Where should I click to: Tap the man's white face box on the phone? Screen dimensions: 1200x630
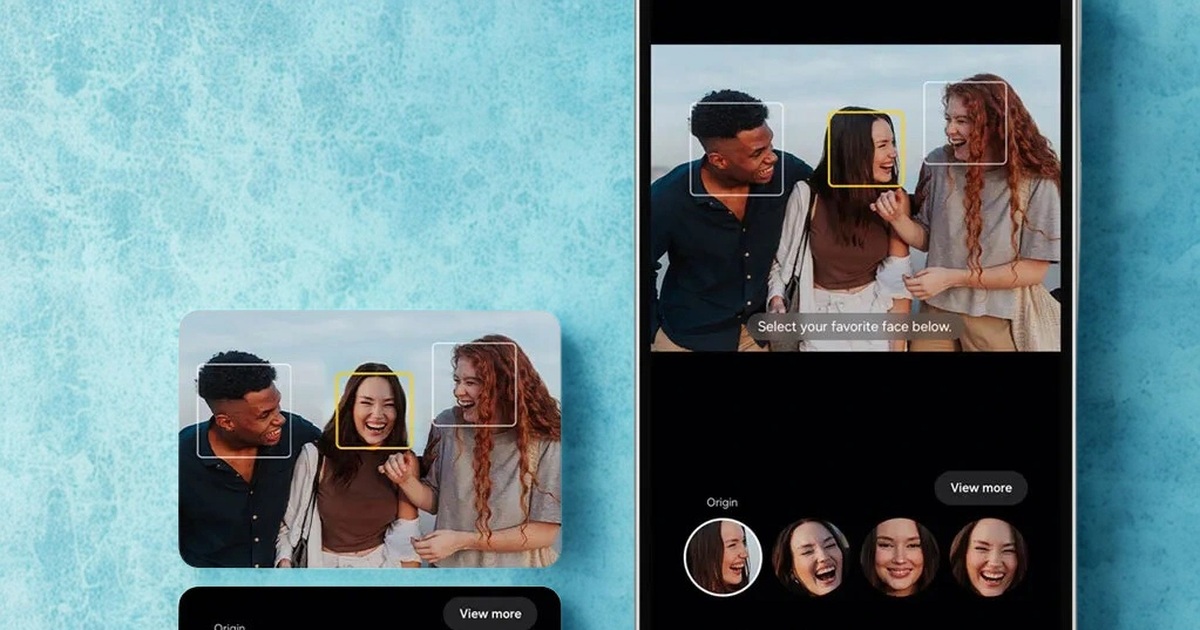pyautogui.click(x=736, y=149)
